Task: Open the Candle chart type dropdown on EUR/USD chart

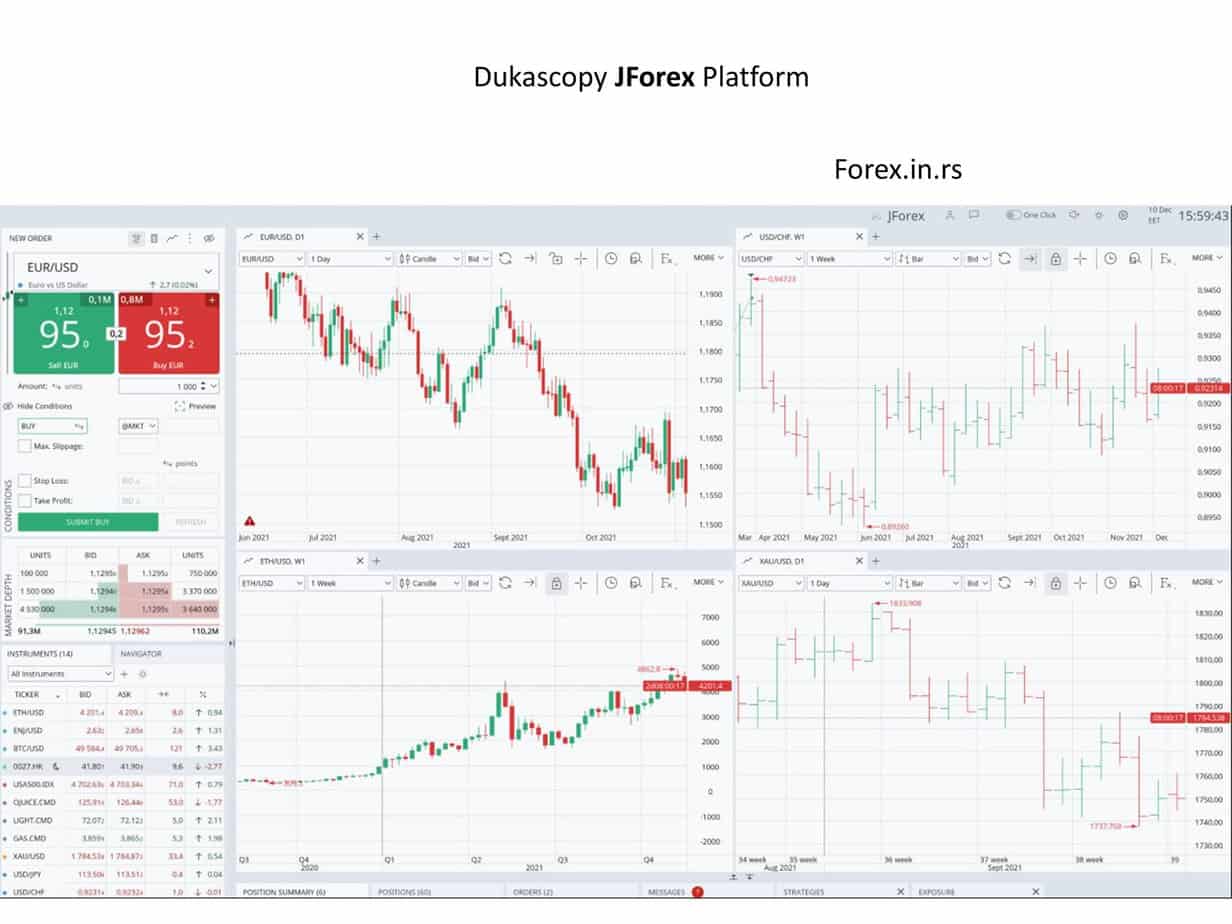Action: pyautogui.click(x=428, y=258)
